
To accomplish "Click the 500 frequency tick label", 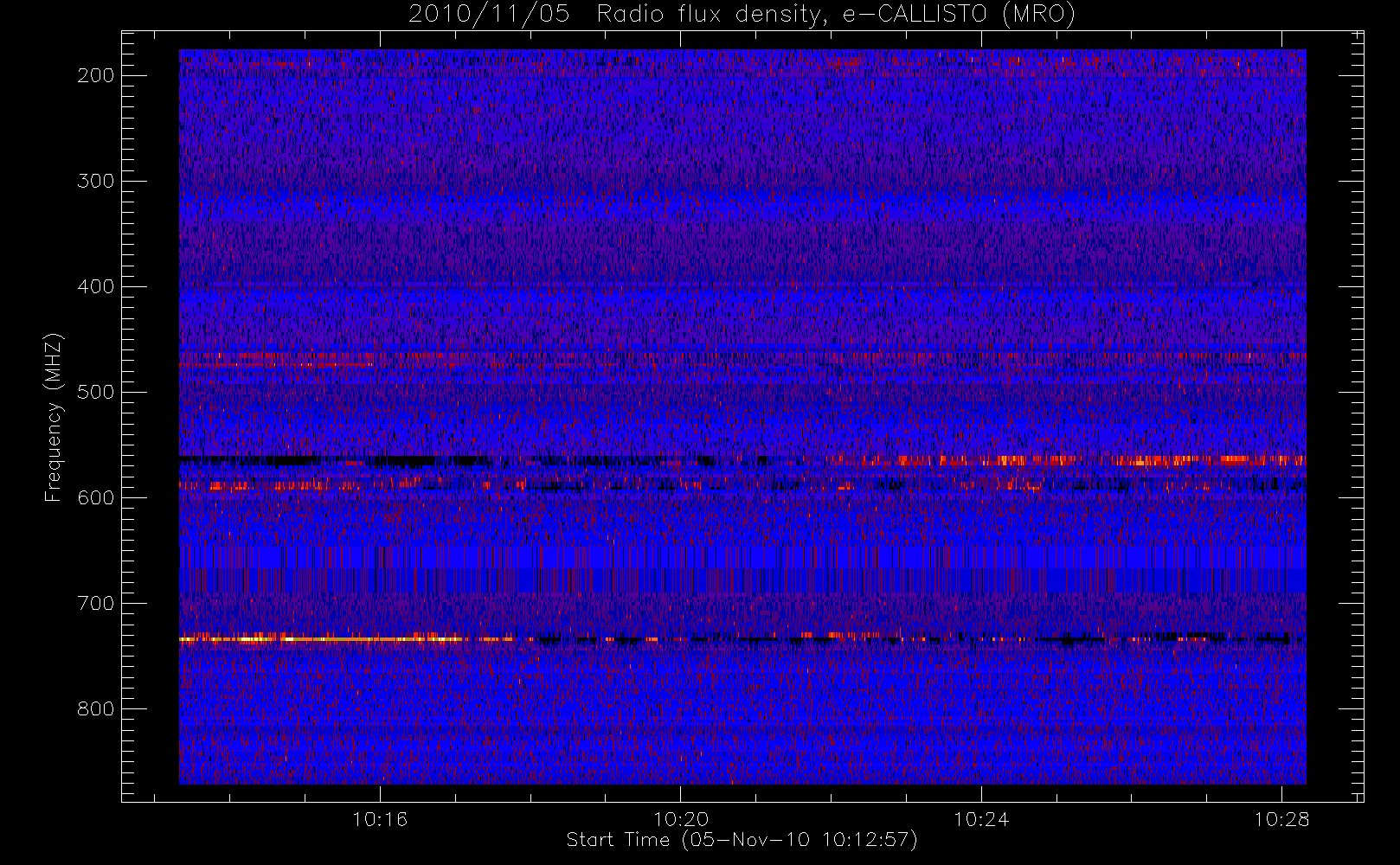I will [x=95, y=392].
